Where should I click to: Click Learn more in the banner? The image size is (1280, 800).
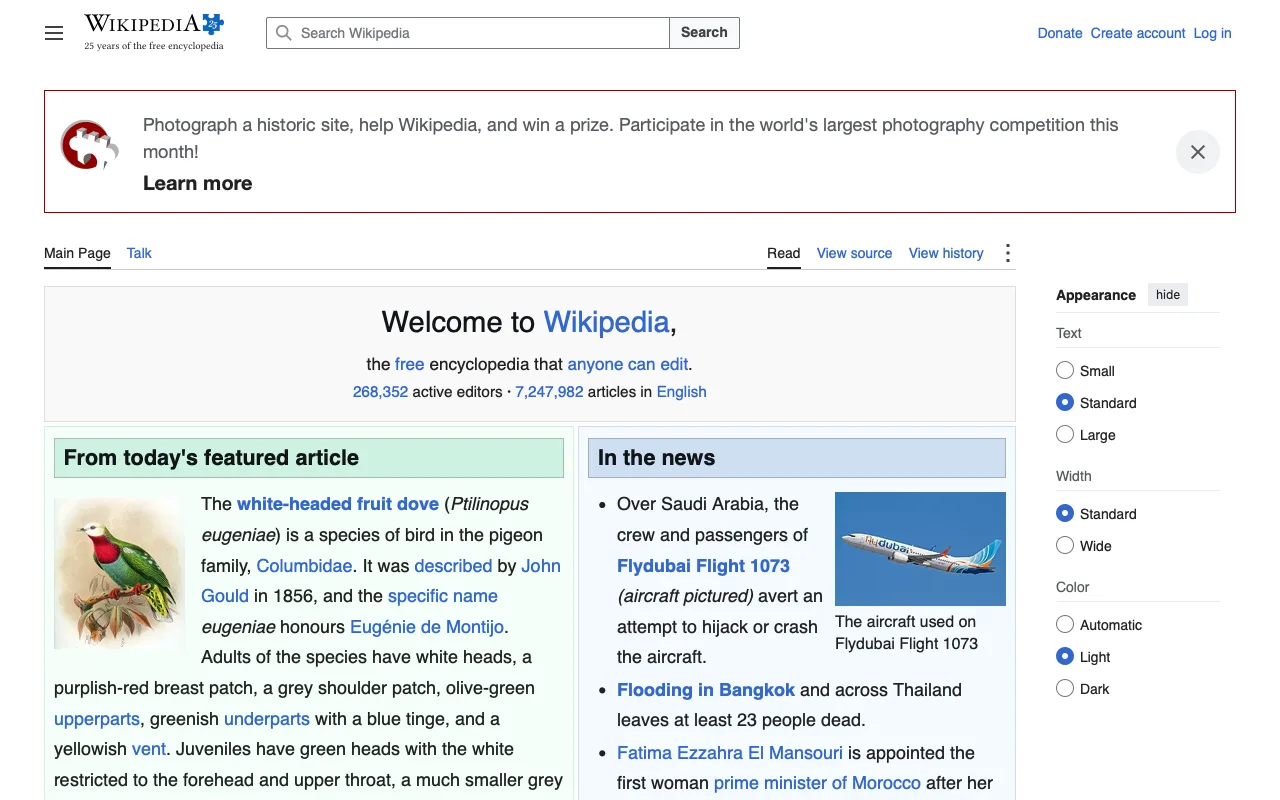198,183
